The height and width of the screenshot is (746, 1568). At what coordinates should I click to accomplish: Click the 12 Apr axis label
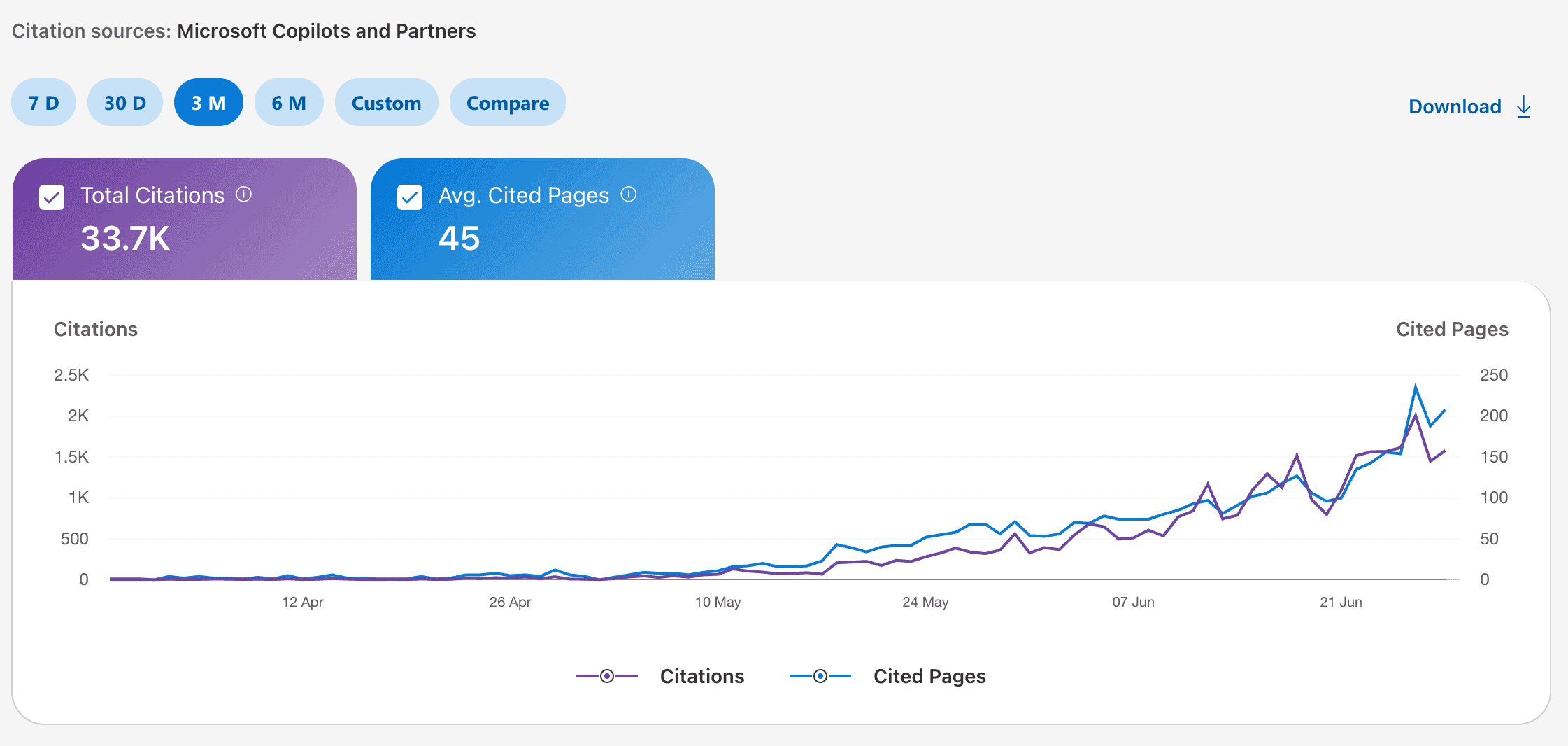(303, 602)
